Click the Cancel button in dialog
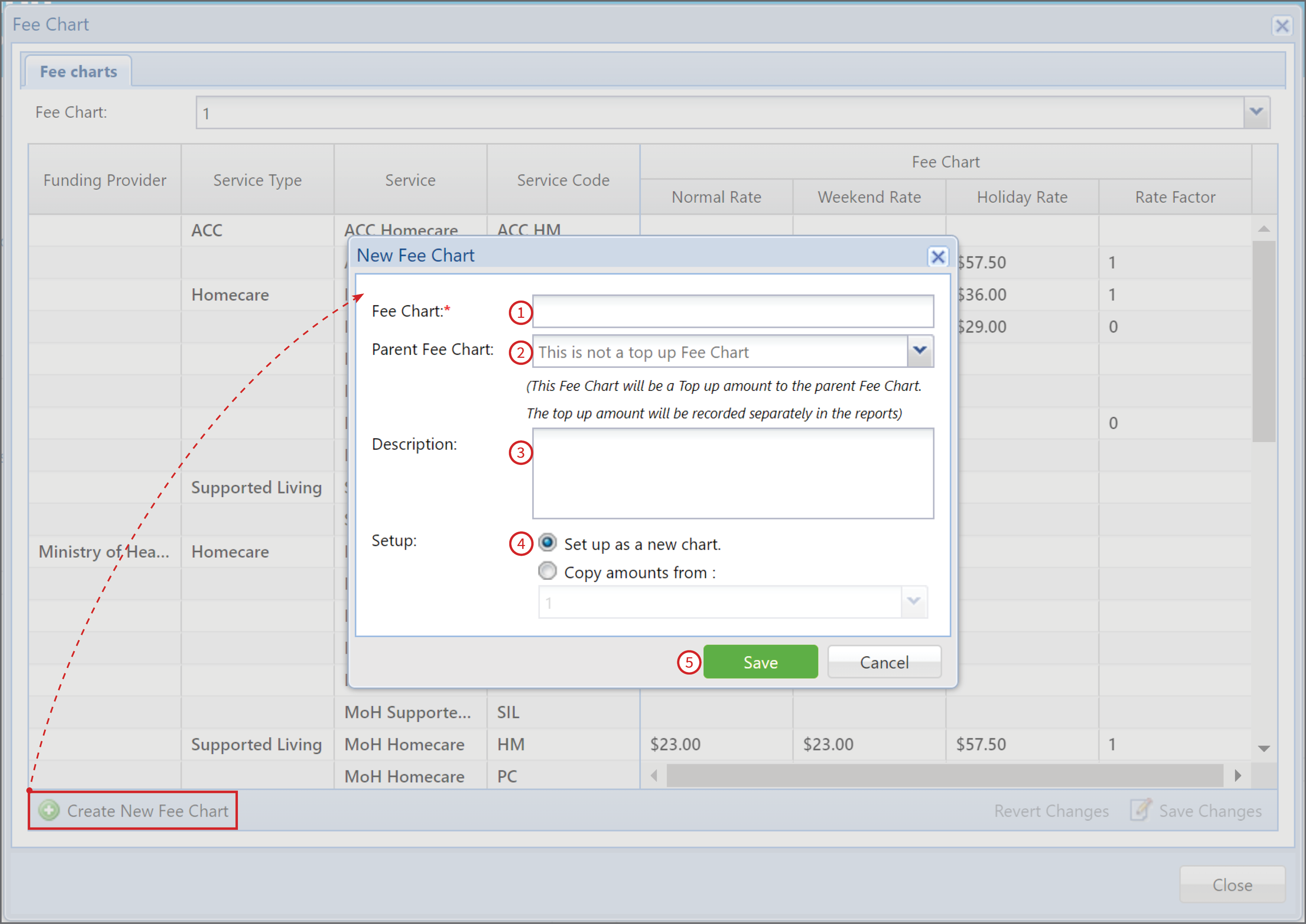Viewport: 1306px width, 924px height. (884, 662)
